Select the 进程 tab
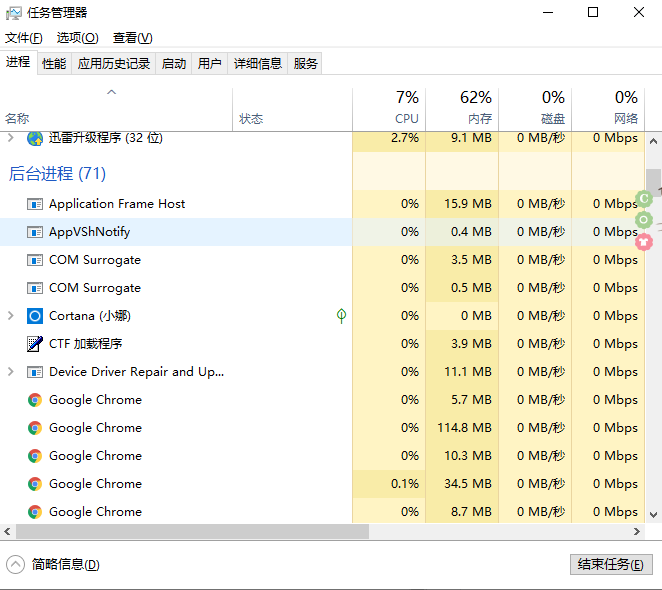The width and height of the screenshot is (662, 590). [18, 63]
